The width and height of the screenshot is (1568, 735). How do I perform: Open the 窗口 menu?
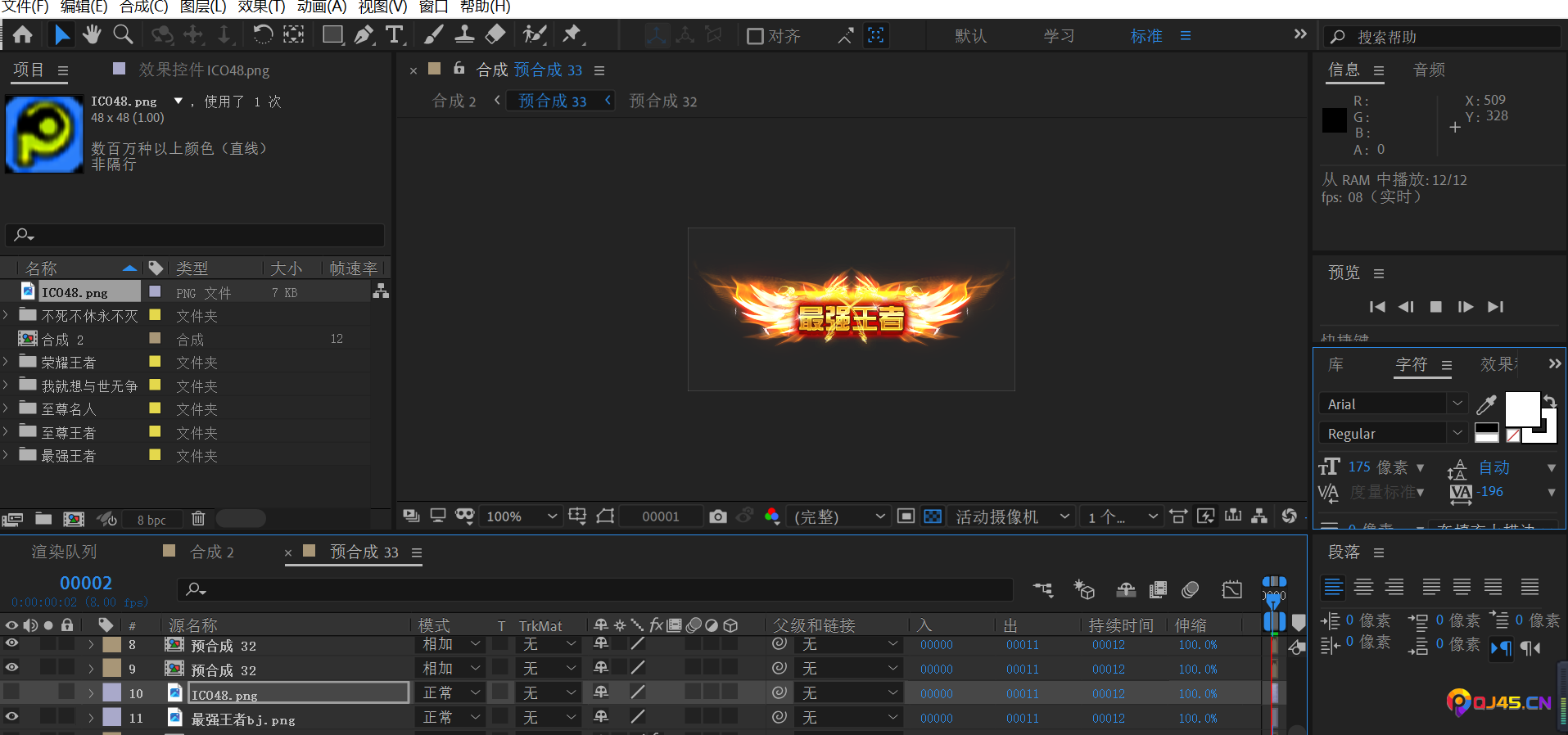(x=433, y=7)
